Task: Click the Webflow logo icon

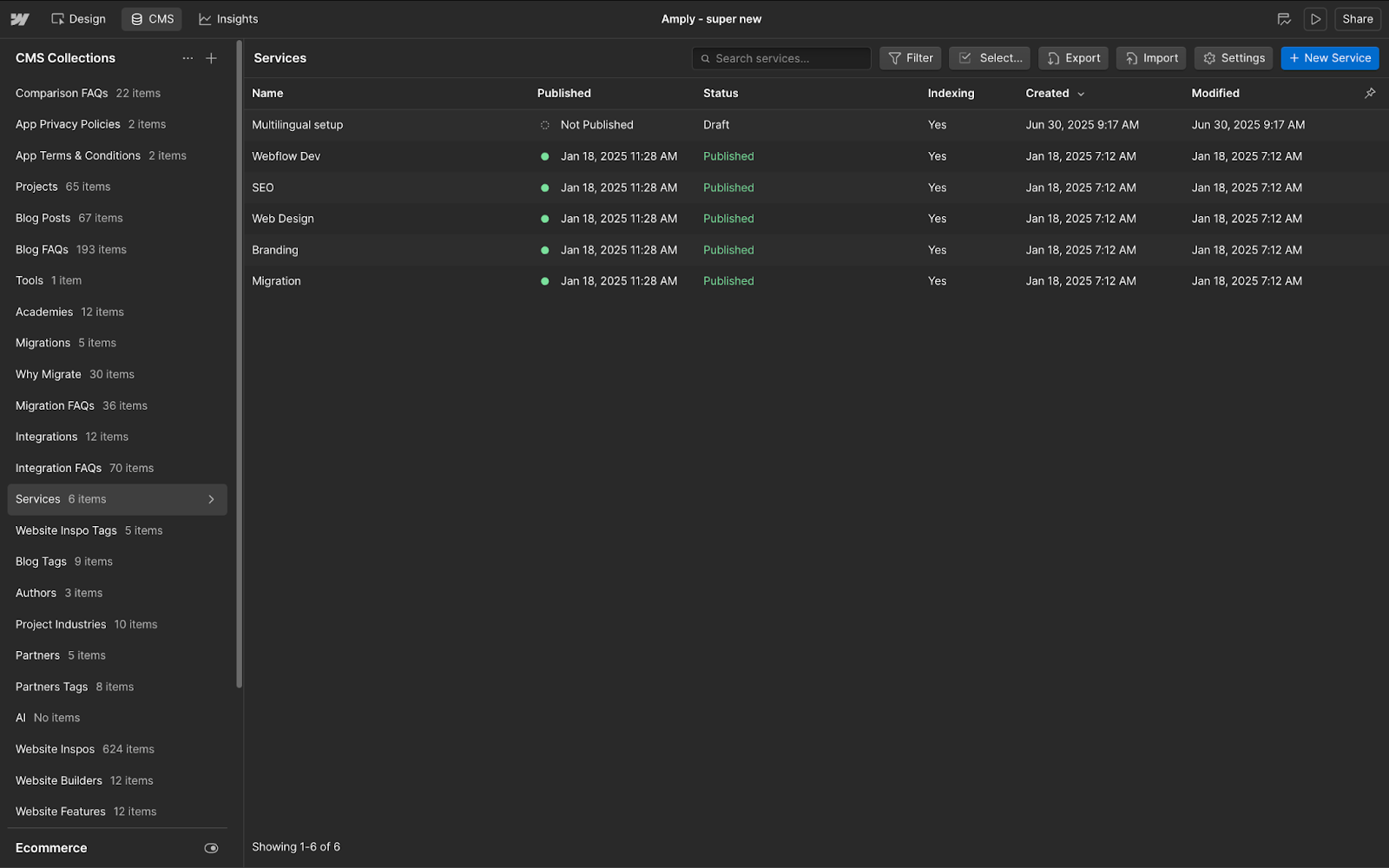Action: pyautogui.click(x=20, y=19)
